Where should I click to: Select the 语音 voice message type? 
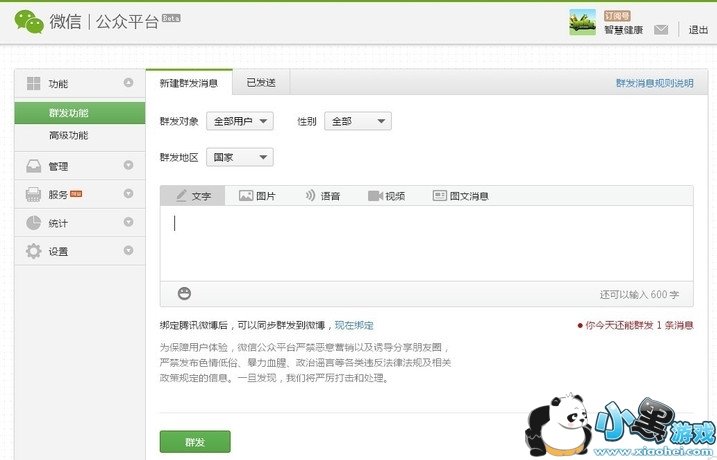[323, 196]
